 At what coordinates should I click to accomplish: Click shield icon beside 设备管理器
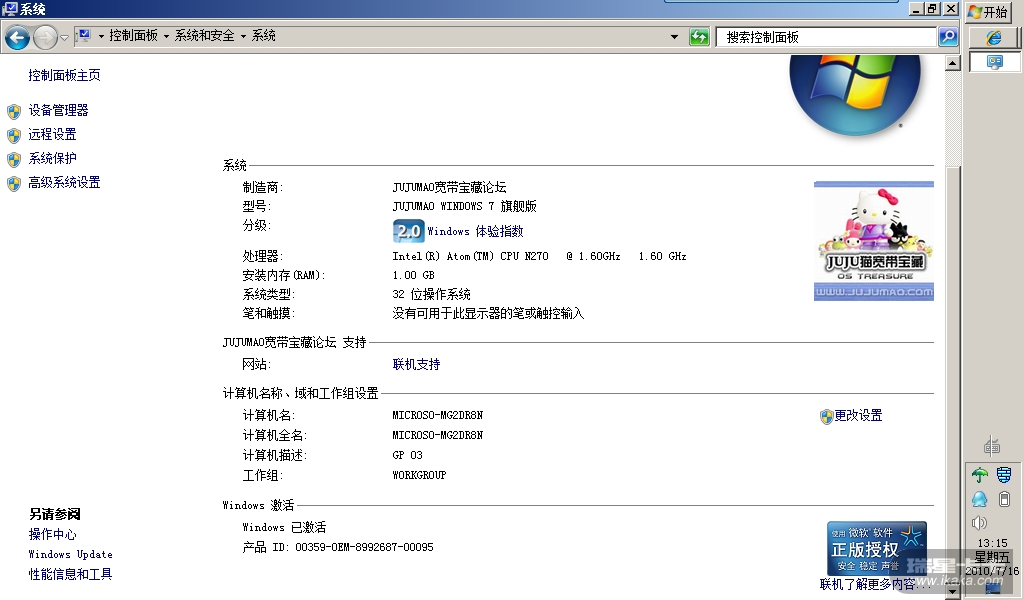tap(14, 112)
